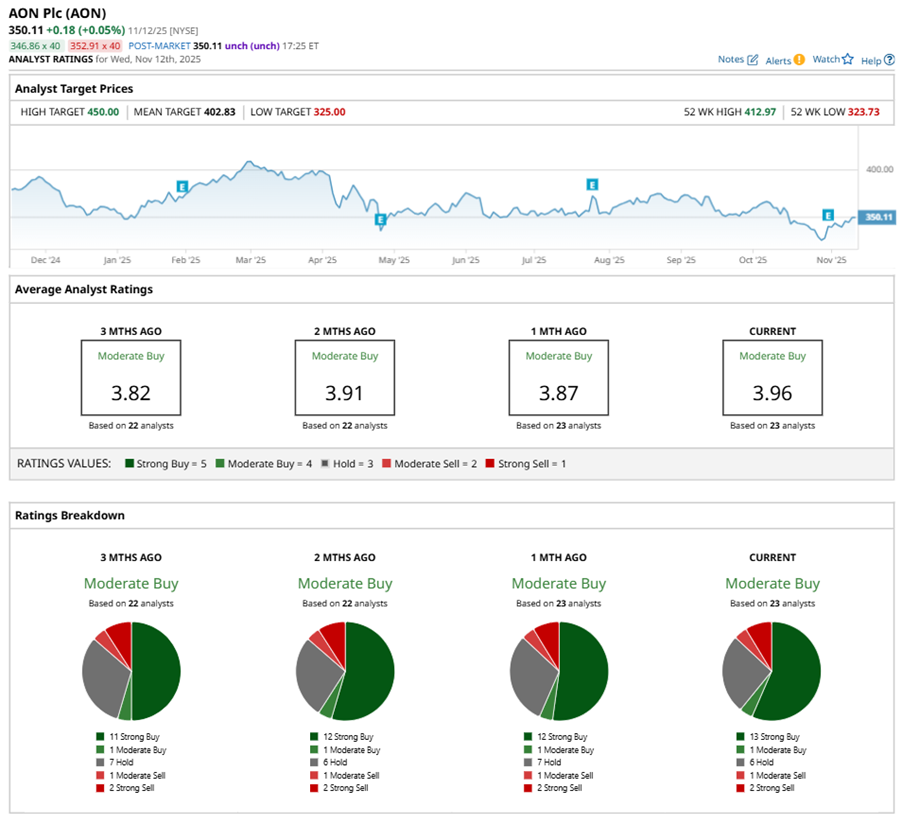The image size is (902, 825).
Task: Click the 1 Mth Ago ratings pie chart
Action: (558, 671)
